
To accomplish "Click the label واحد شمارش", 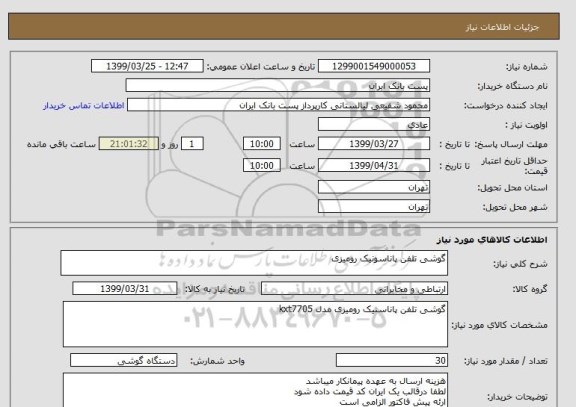I will (x=217, y=361).
